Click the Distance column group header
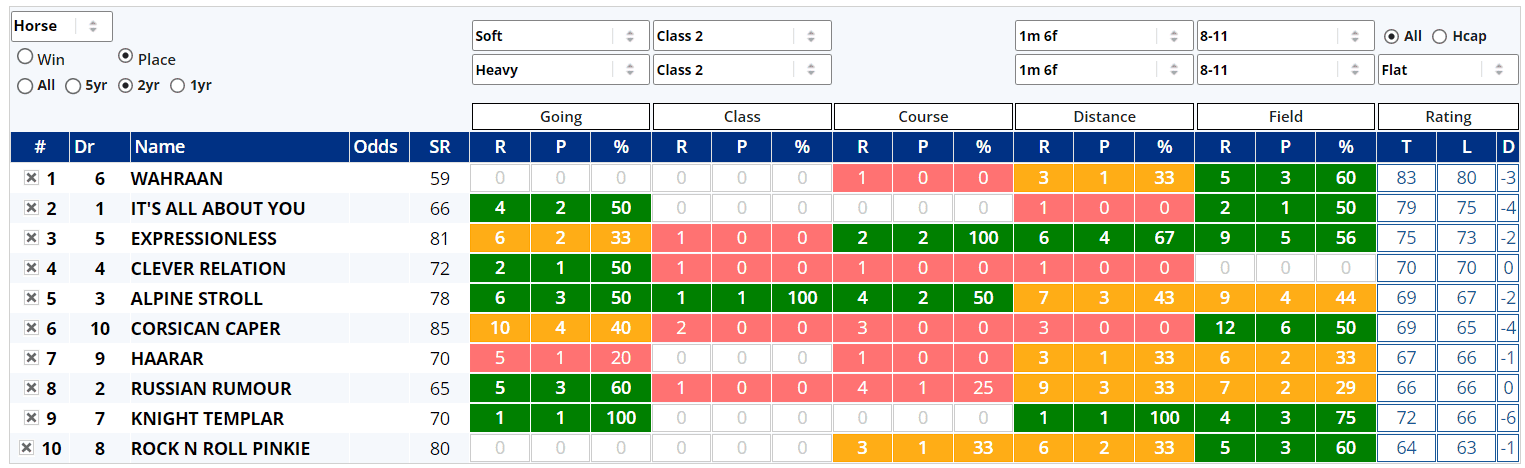The image size is (1525, 468). (x=1104, y=117)
